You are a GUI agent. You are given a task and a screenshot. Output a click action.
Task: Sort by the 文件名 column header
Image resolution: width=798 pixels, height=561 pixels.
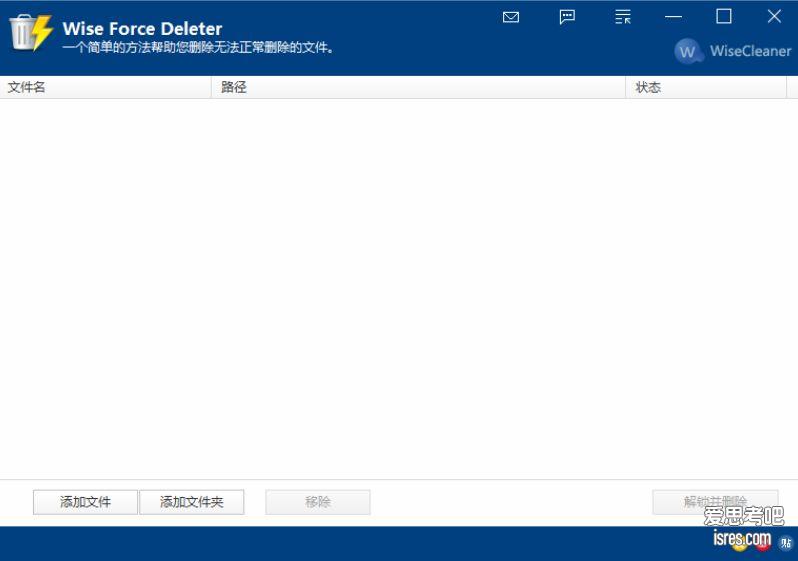[105, 87]
